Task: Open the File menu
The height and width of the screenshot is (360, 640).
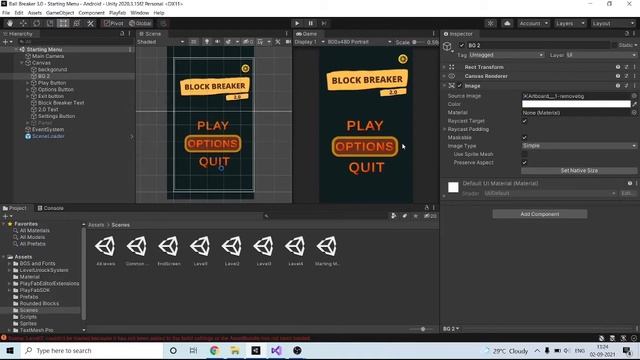Action: pyautogui.click(x=6, y=13)
